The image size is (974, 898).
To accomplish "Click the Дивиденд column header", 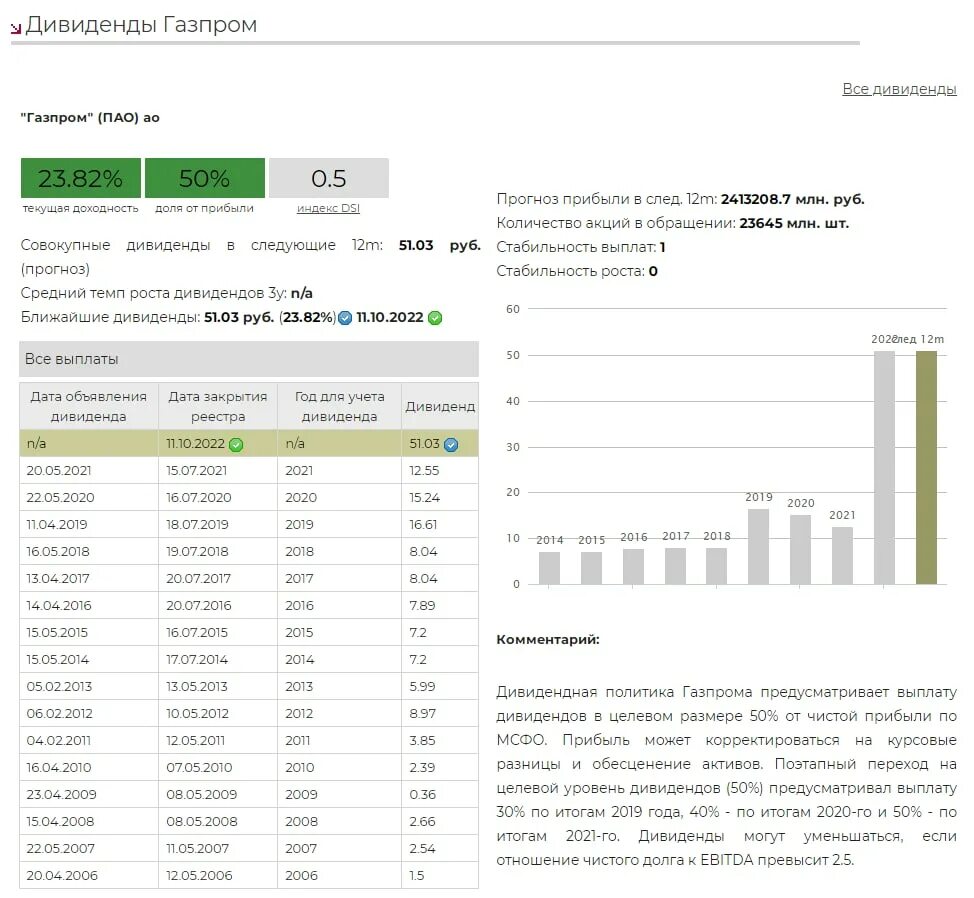I will [x=440, y=406].
